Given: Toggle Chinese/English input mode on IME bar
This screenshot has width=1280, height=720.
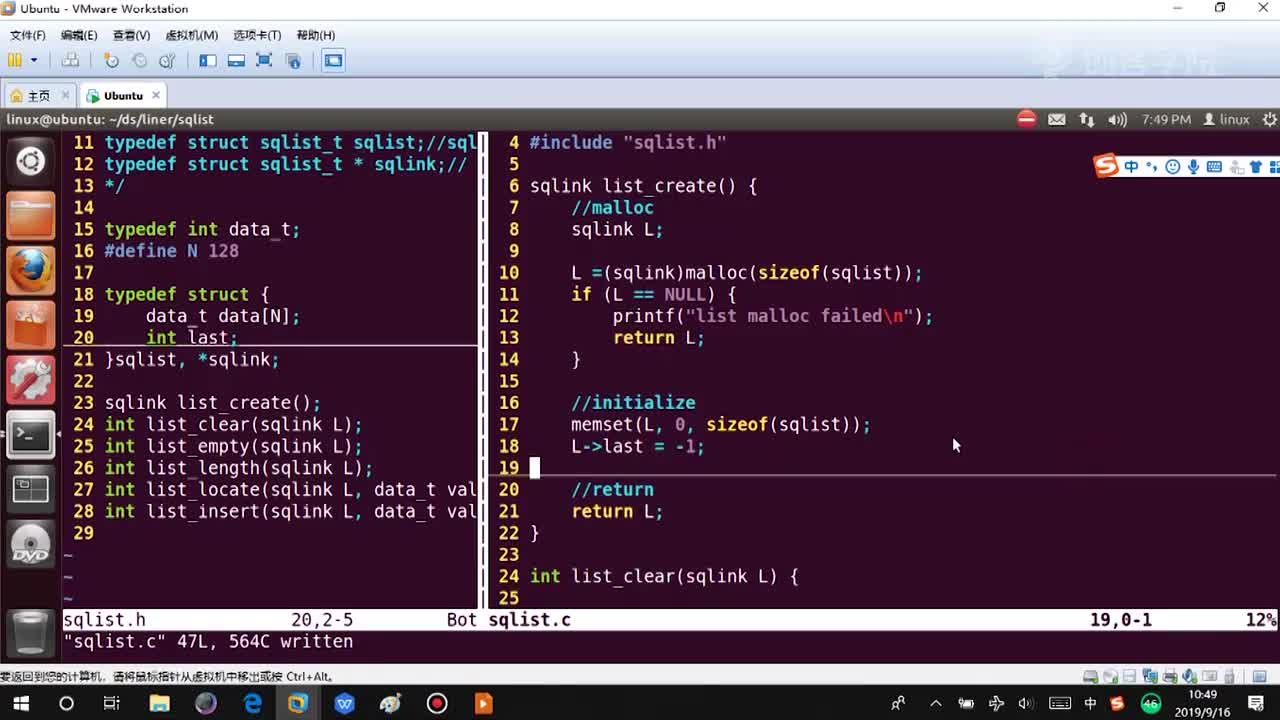Looking at the screenshot, I should (x=1131, y=167).
